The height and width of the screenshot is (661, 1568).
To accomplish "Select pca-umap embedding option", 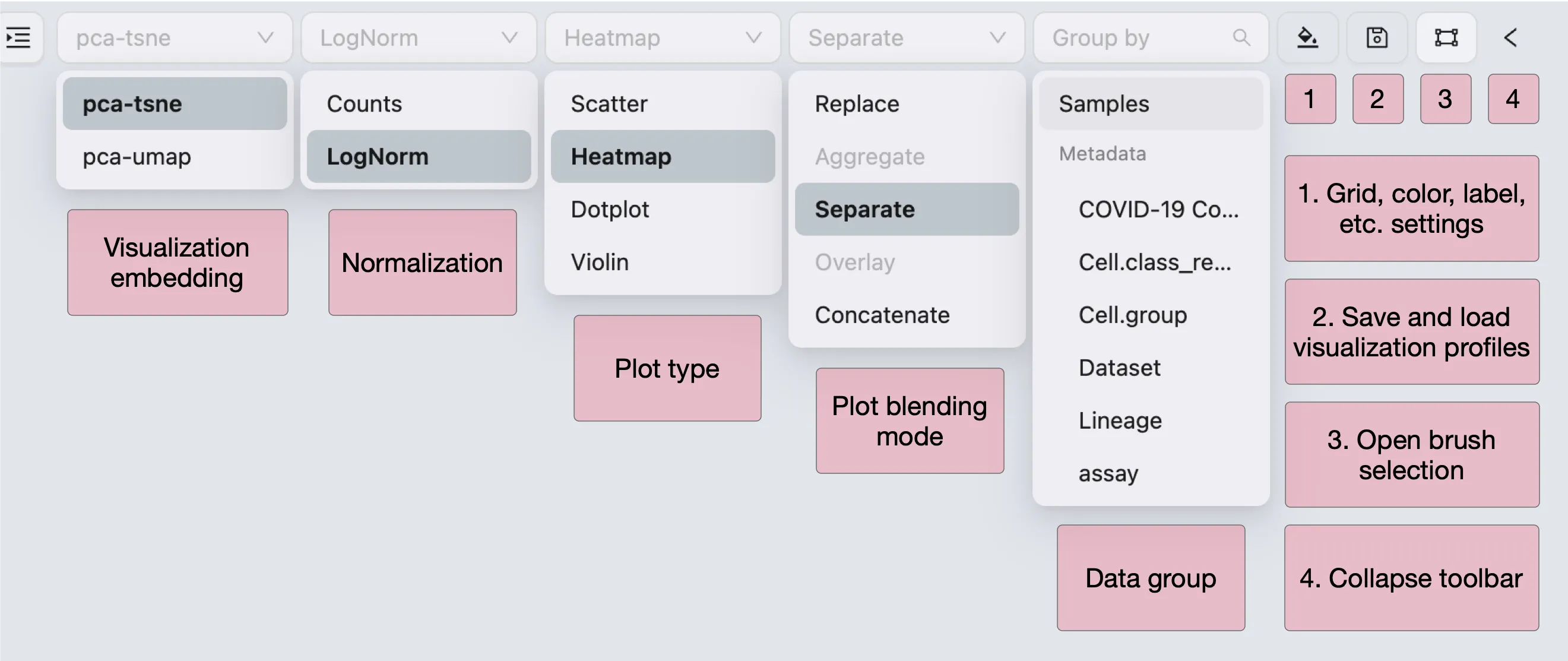I will click(x=137, y=157).
